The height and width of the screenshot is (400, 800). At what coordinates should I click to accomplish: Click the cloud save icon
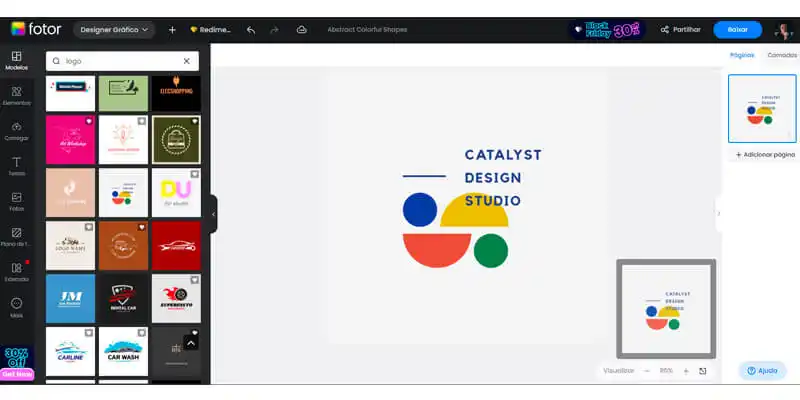(302, 30)
